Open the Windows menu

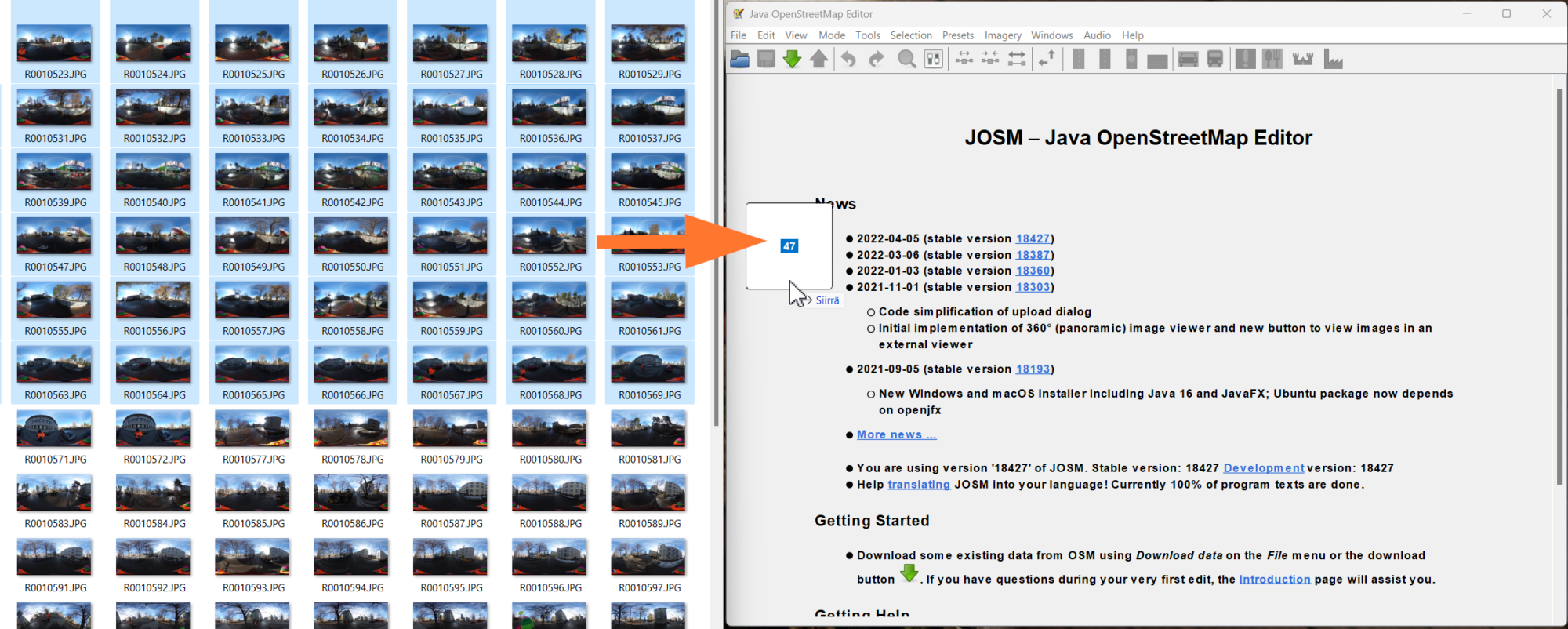click(1052, 35)
